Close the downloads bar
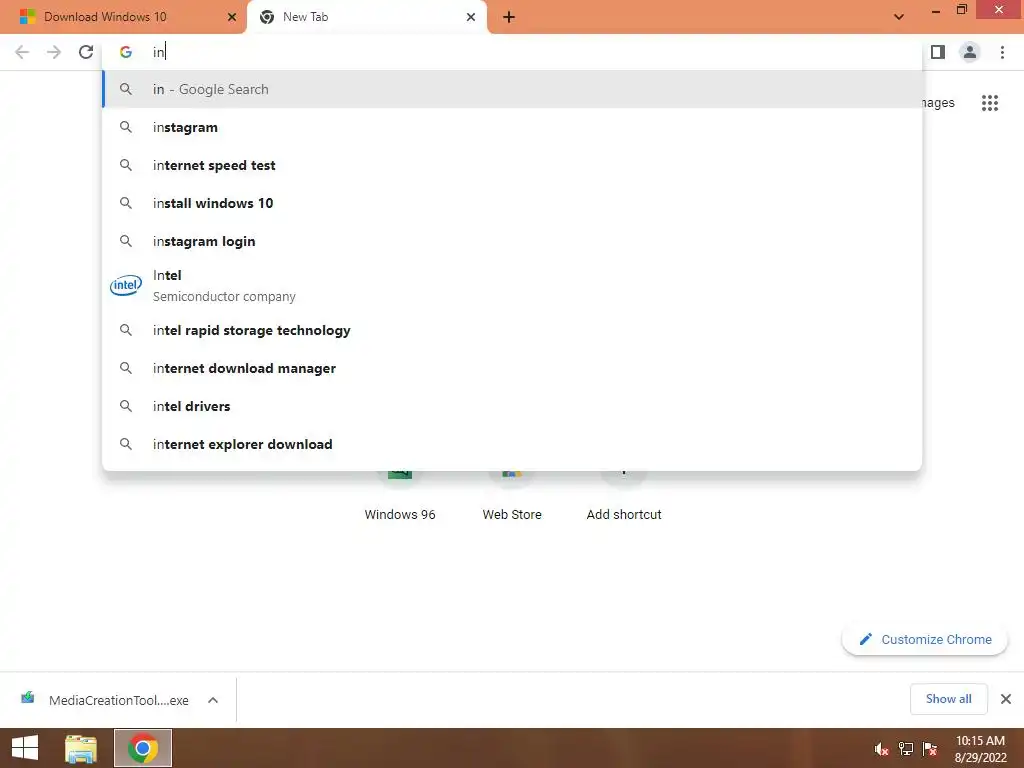This screenshot has height=768, width=1024. (x=1006, y=699)
